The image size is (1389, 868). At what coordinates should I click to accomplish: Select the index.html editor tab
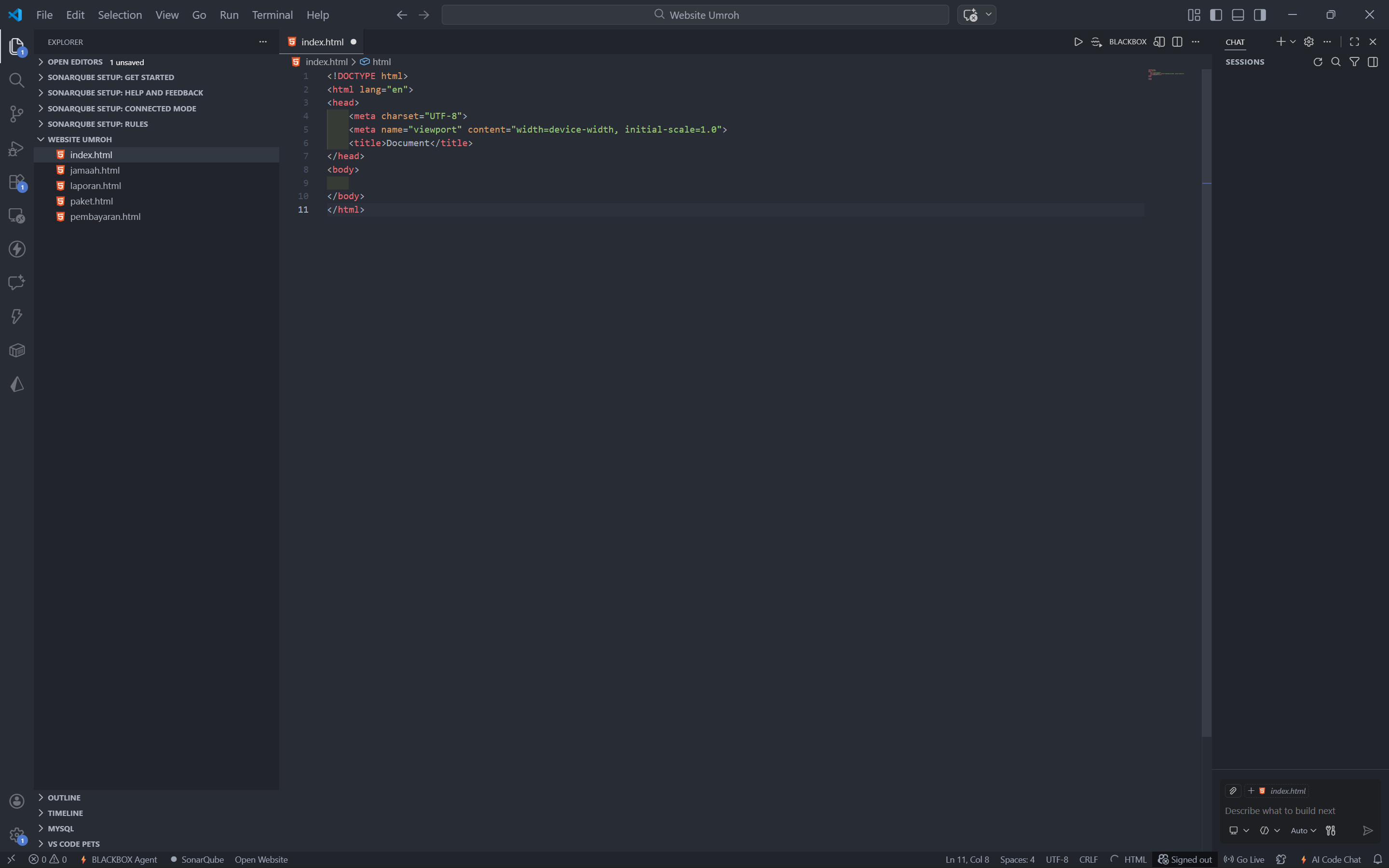322,42
